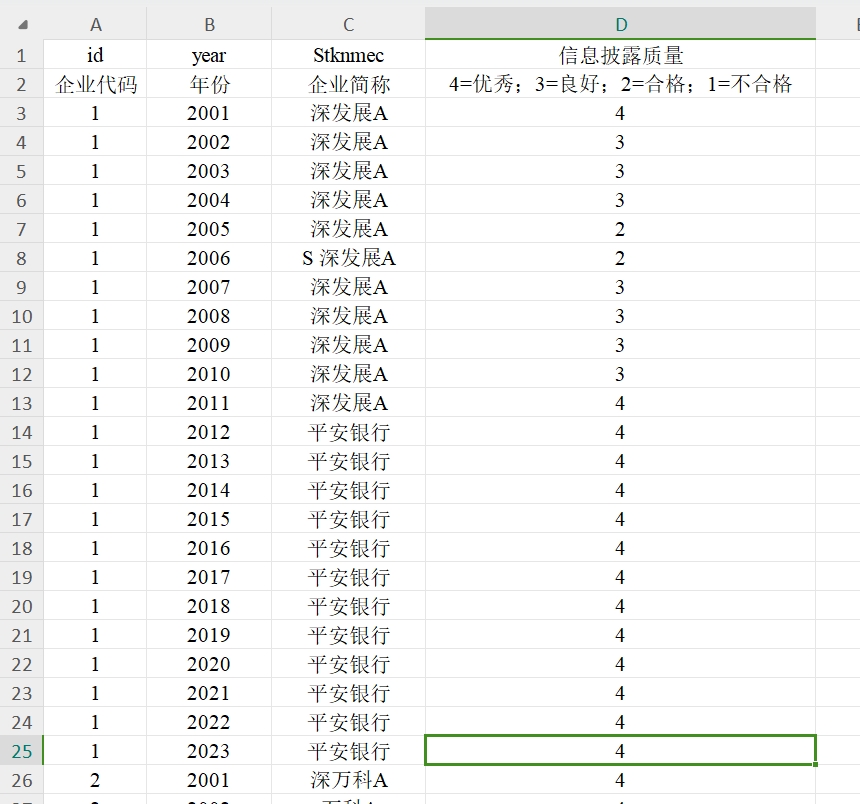Select the year 2004 cell
Image resolution: width=860 pixels, height=804 pixels.
point(209,200)
